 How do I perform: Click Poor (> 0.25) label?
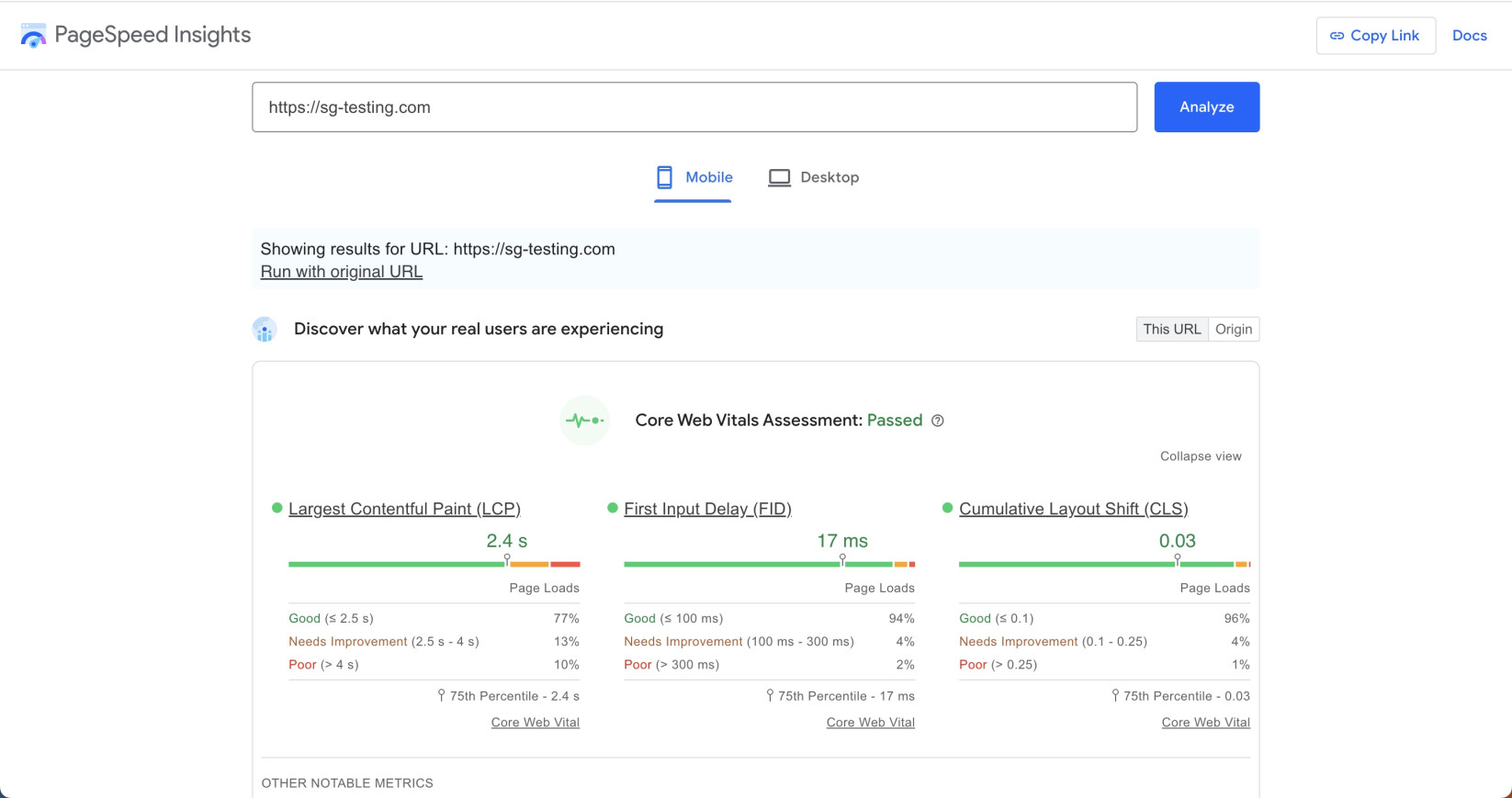pos(999,665)
